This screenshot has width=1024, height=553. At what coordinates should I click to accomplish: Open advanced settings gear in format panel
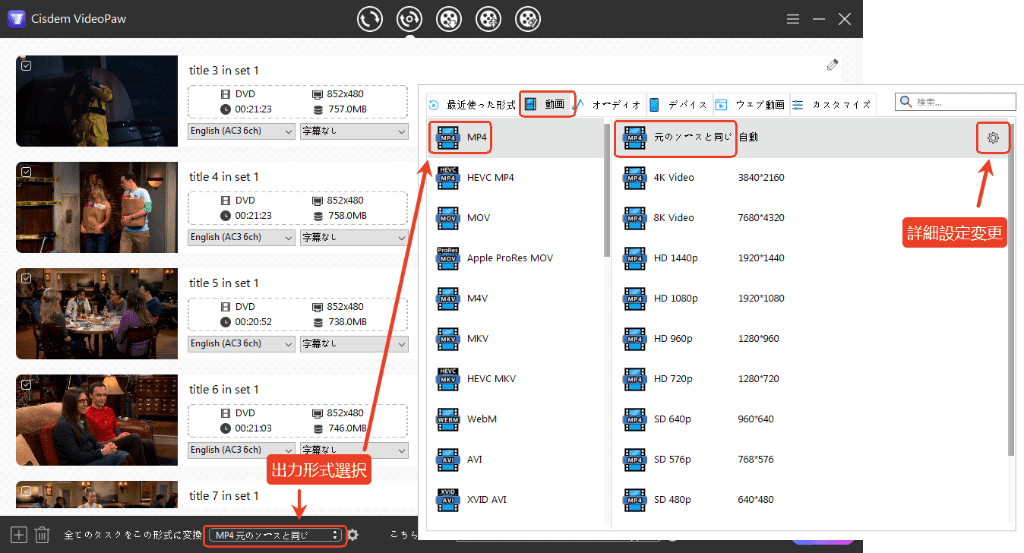[x=992, y=137]
